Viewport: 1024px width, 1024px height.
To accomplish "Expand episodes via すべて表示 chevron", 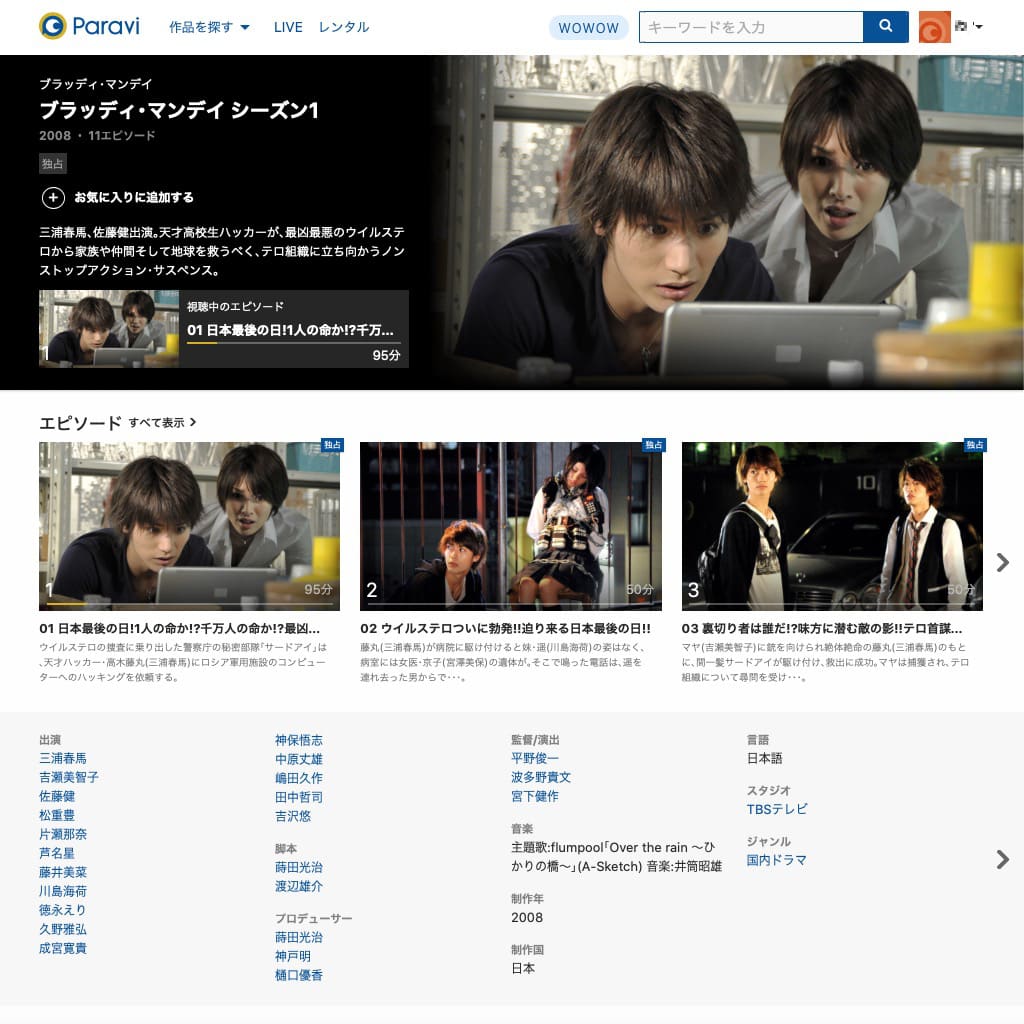I will point(193,423).
